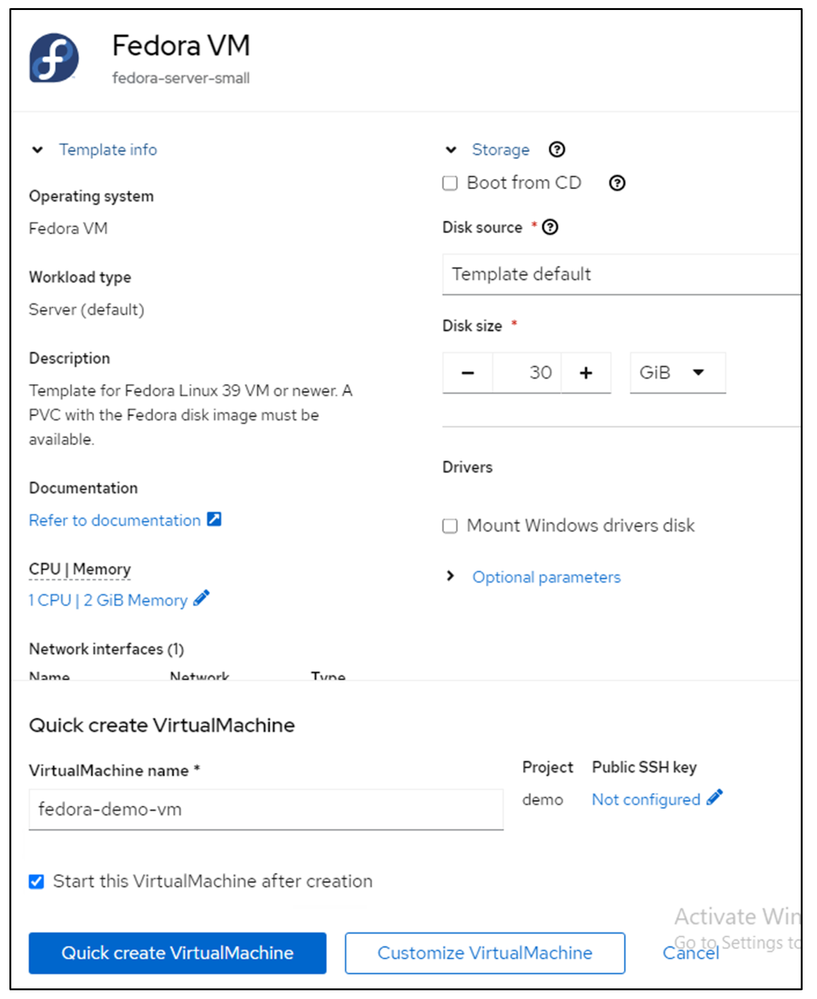Collapse the Template info section

tap(38, 150)
